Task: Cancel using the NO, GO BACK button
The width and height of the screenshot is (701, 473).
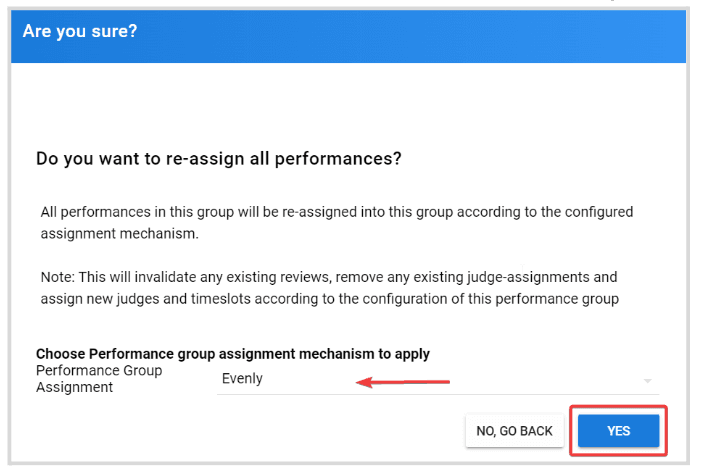Action: (514, 431)
